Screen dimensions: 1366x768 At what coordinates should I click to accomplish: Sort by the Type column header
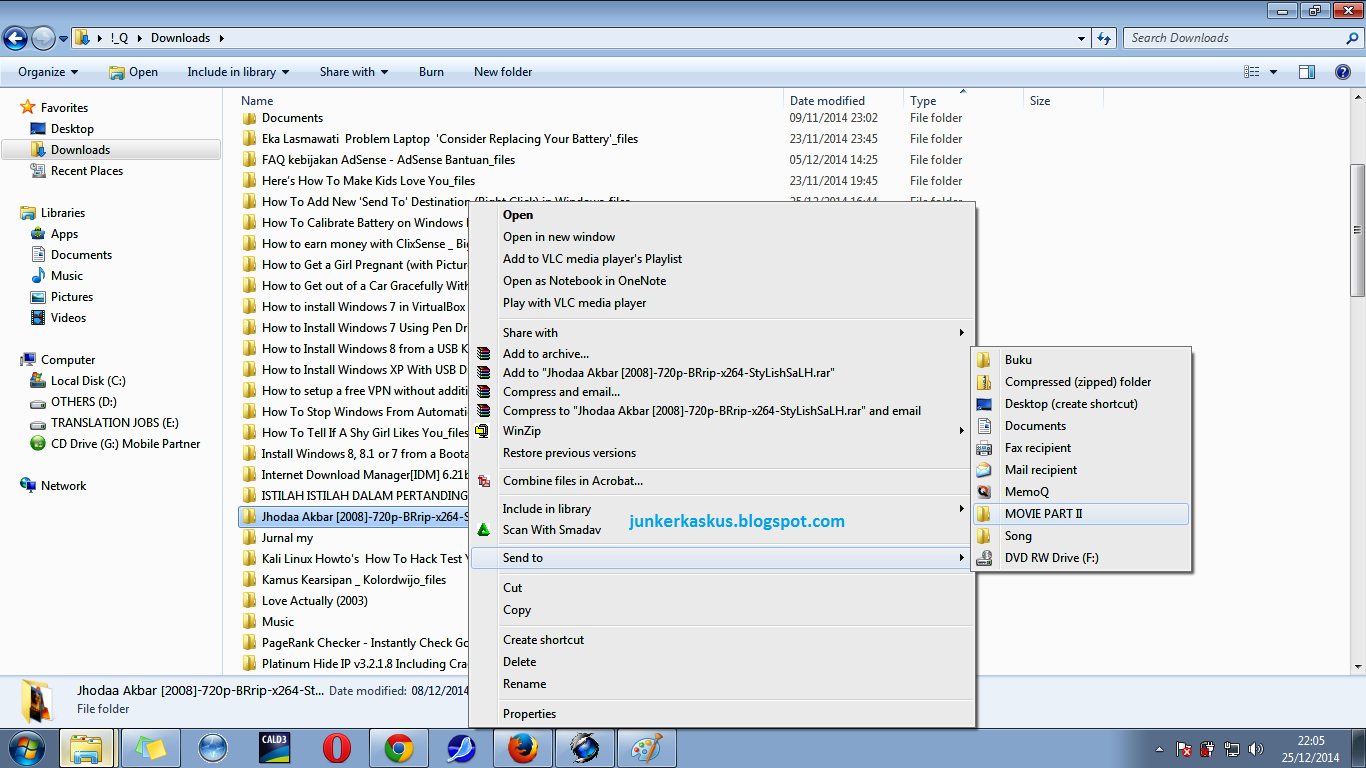click(x=963, y=101)
